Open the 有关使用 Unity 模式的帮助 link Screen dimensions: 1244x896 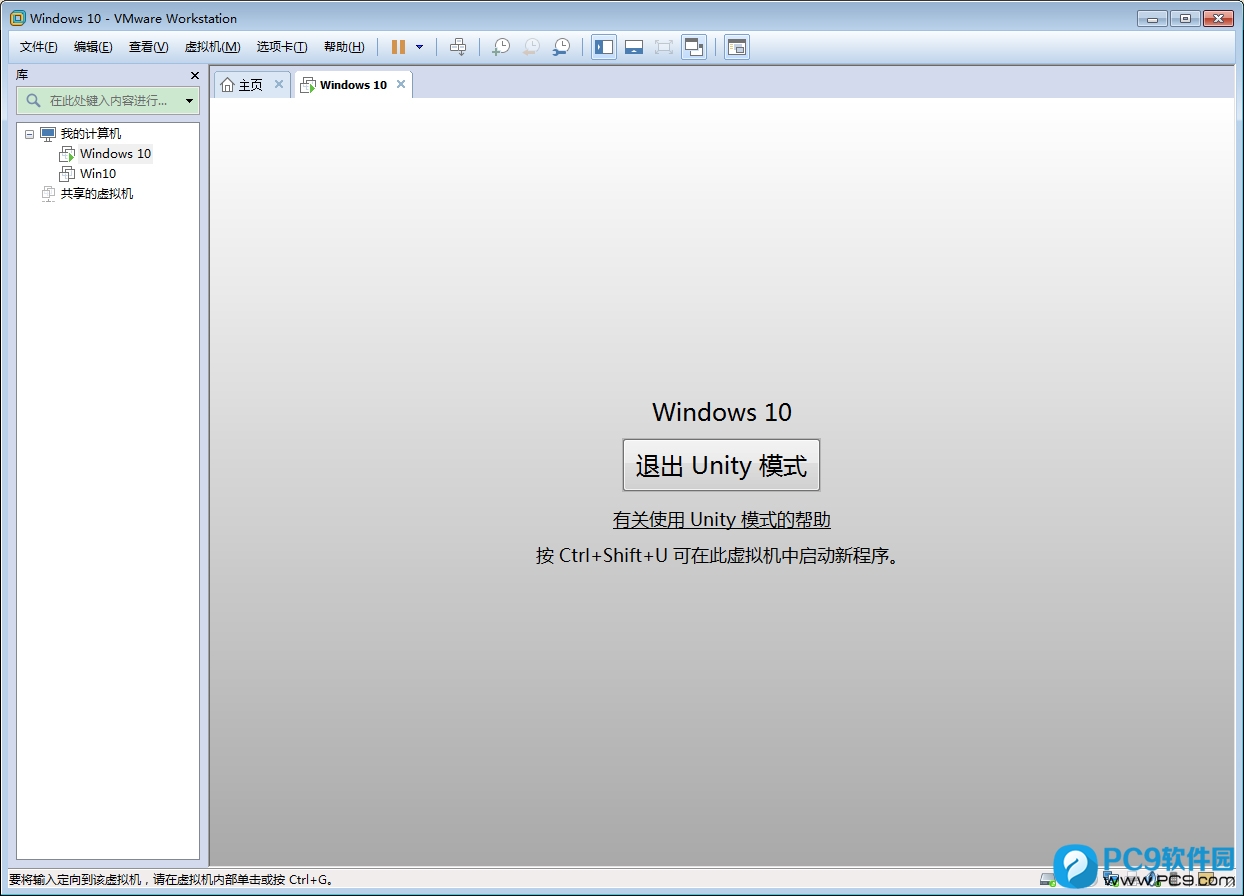(x=722, y=520)
